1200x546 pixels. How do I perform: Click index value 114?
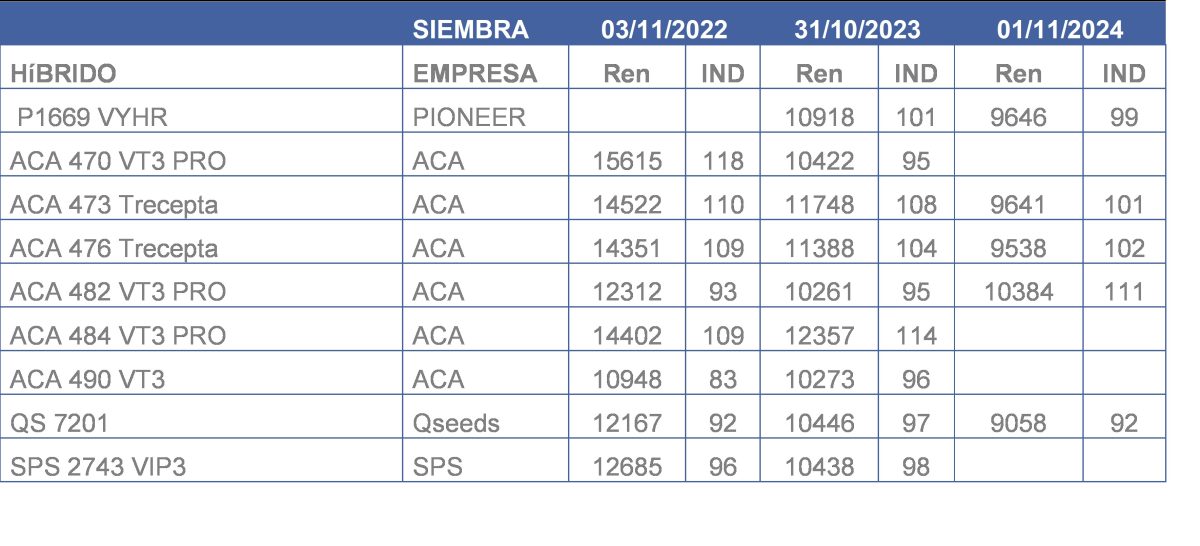click(x=915, y=336)
